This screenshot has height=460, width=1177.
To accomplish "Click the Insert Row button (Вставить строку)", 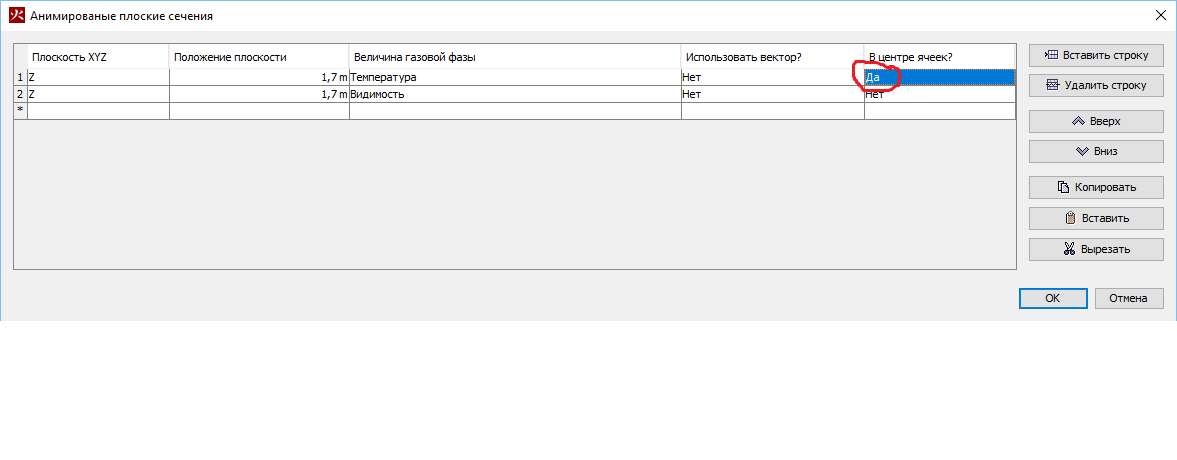I will 1095,55.
